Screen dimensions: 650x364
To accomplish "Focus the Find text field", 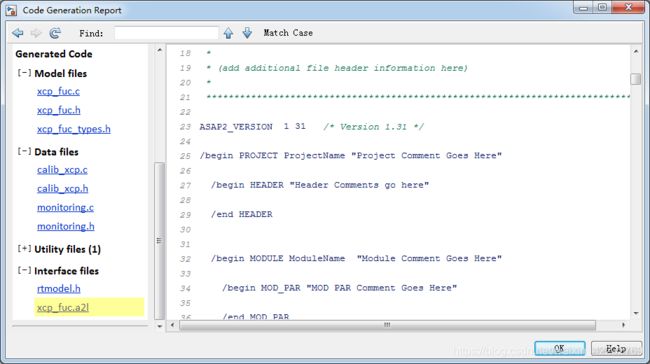I will [x=166, y=33].
